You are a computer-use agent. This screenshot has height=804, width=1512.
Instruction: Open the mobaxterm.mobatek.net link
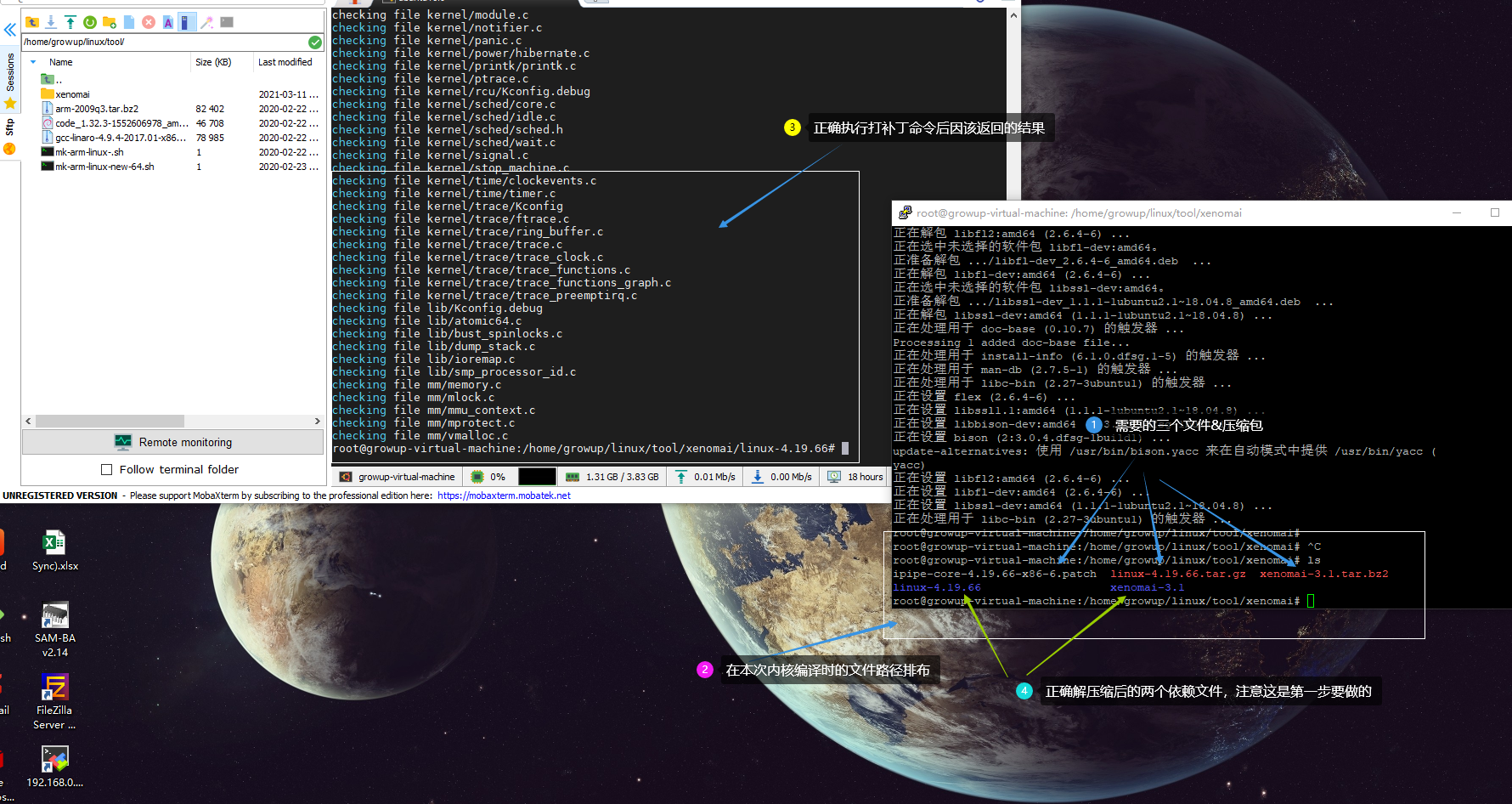[503, 495]
